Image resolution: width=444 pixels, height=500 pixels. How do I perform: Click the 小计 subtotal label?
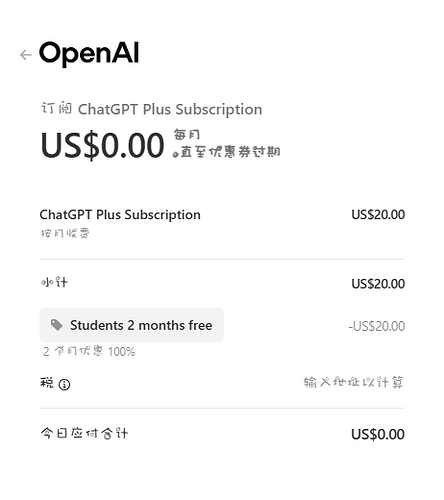click(x=54, y=283)
